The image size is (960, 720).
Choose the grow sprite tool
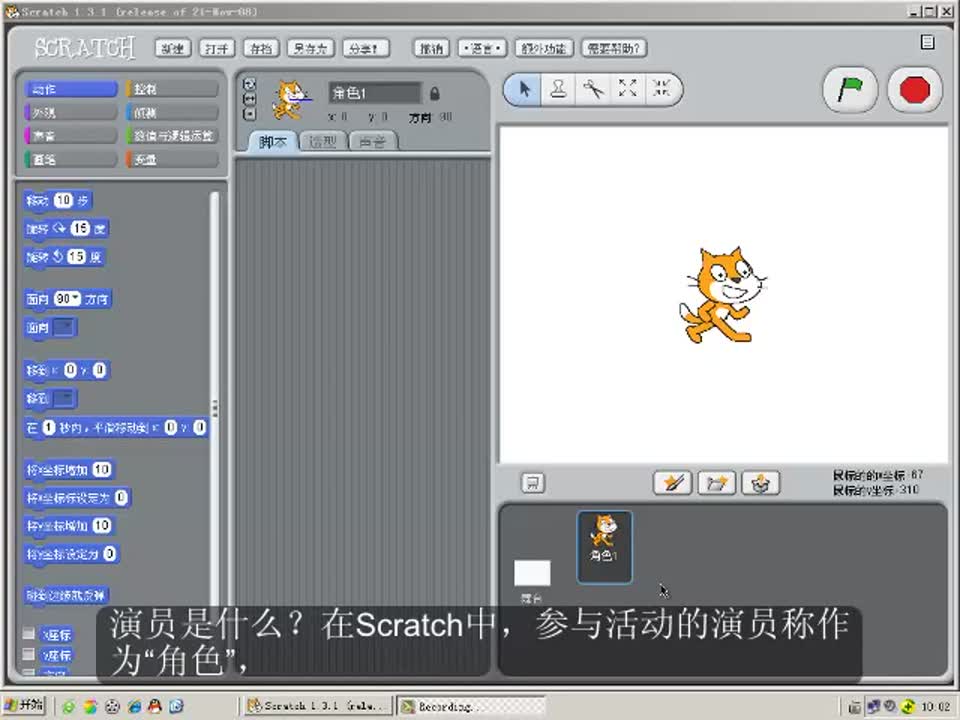pos(627,89)
